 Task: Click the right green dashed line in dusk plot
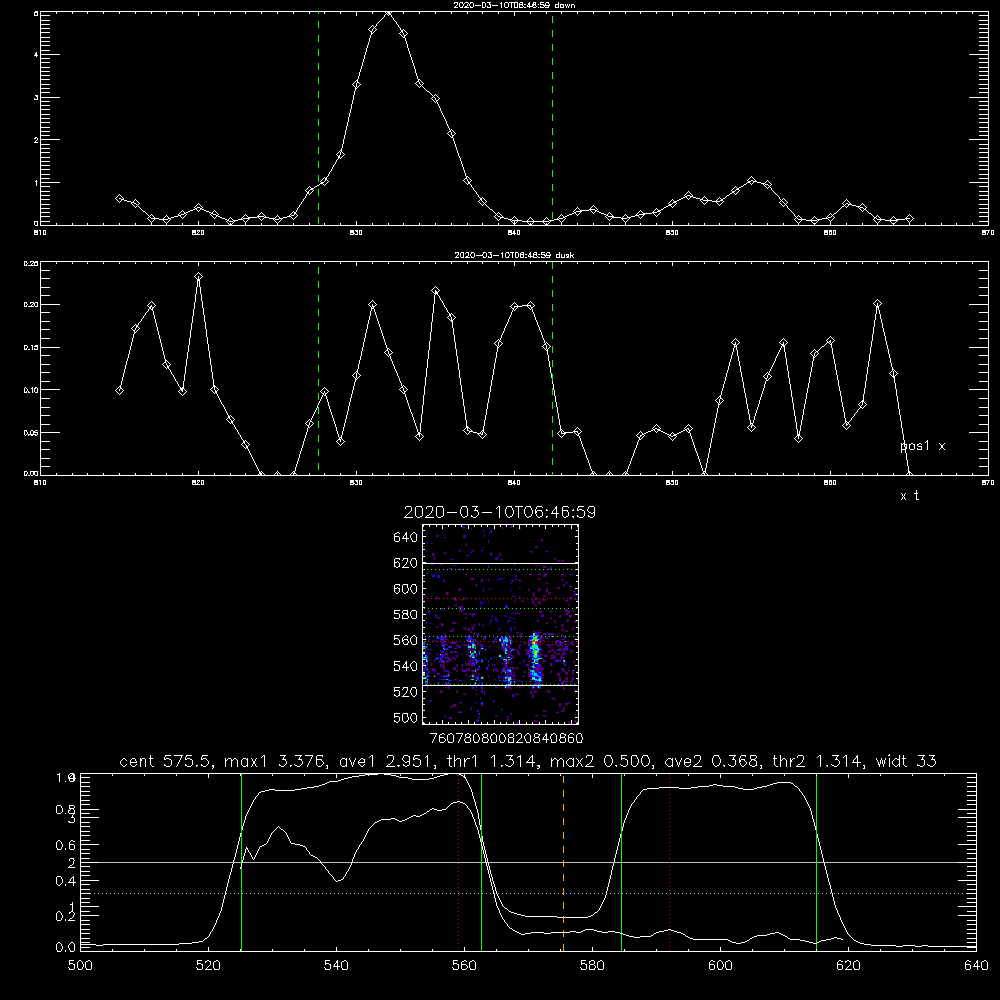click(552, 368)
